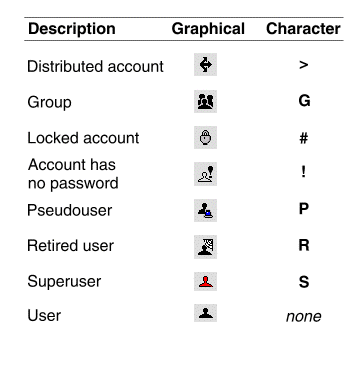Screen dimensions: 360x384
Task: Click the "P" character for Pseudouser
Action: tap(304, 209)
